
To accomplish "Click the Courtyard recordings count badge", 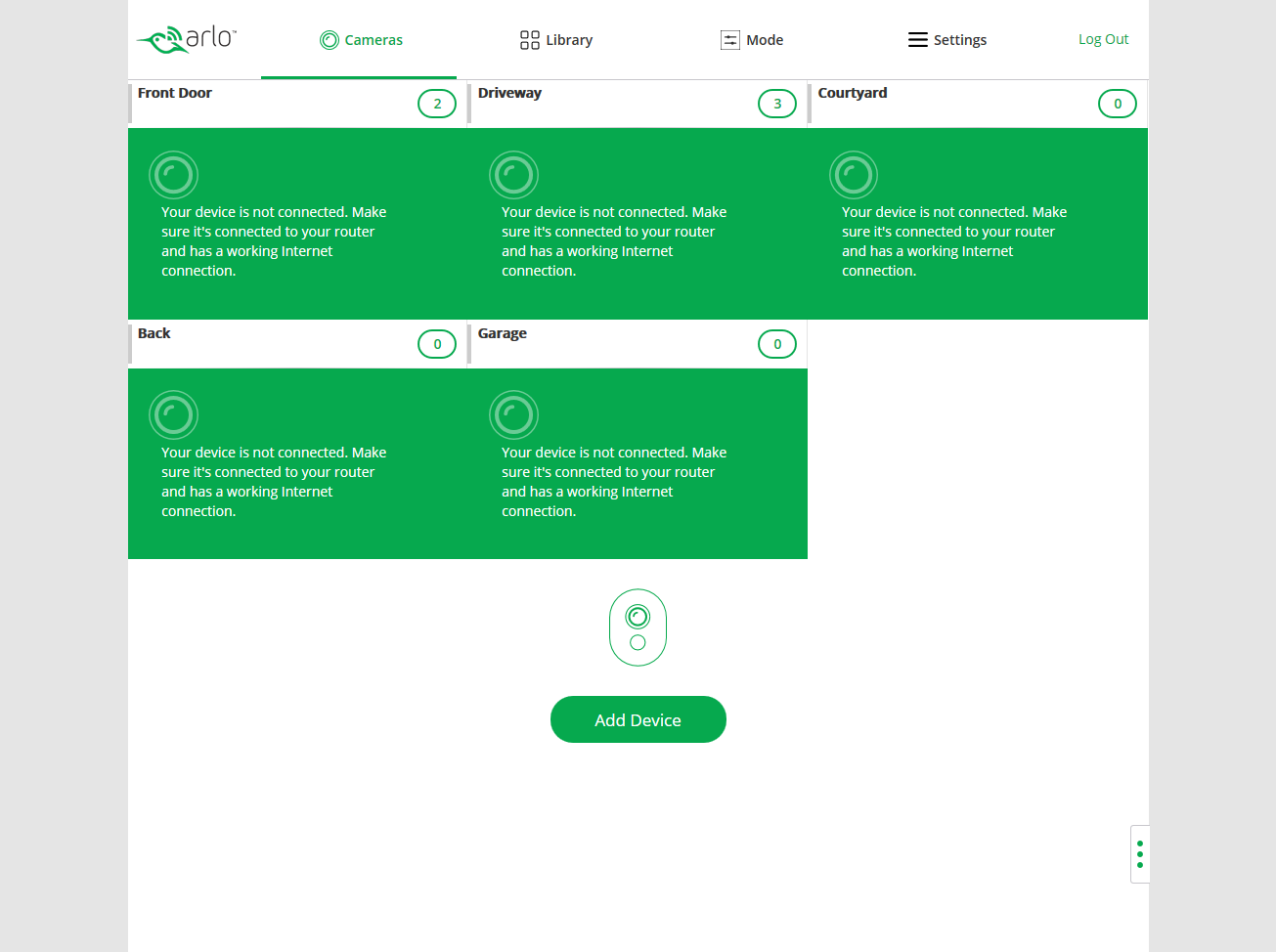I will pyautogui.click(x=1118, y=104).
